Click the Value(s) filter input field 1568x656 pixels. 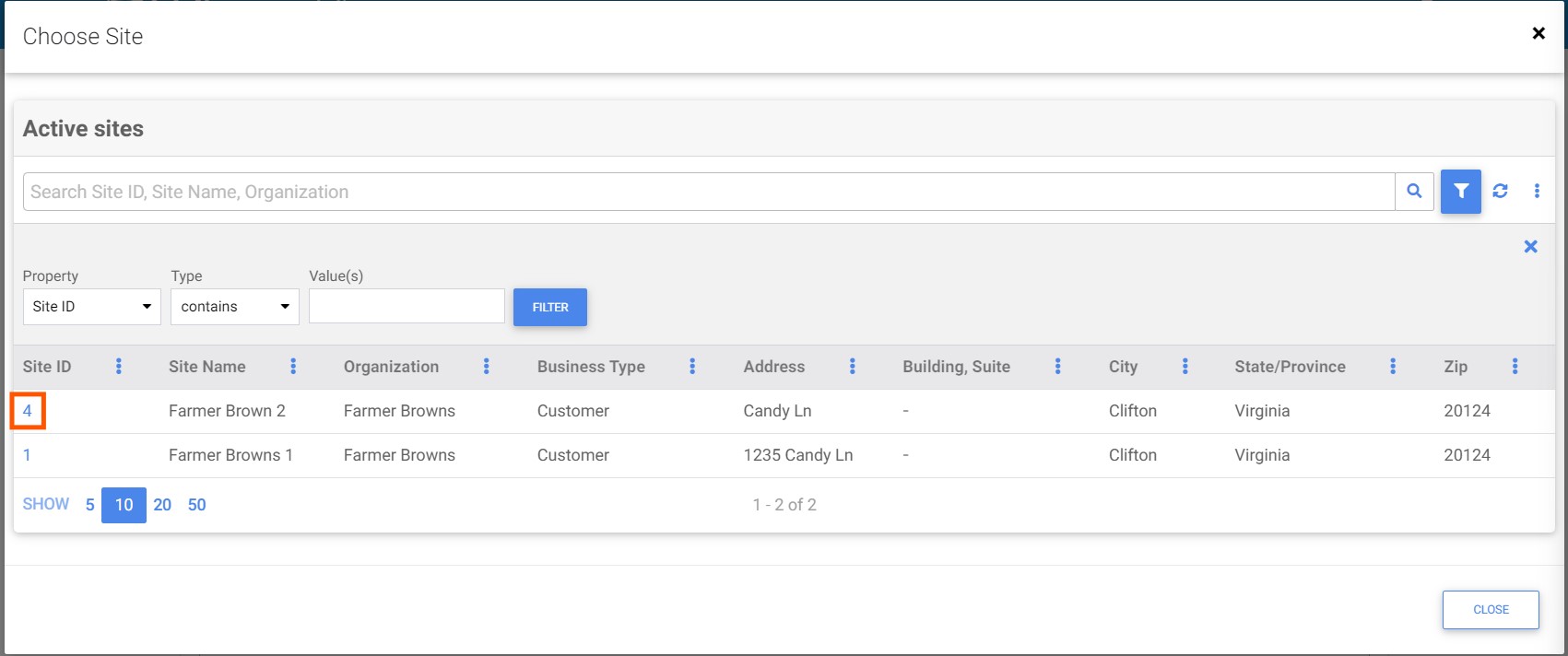407,307
